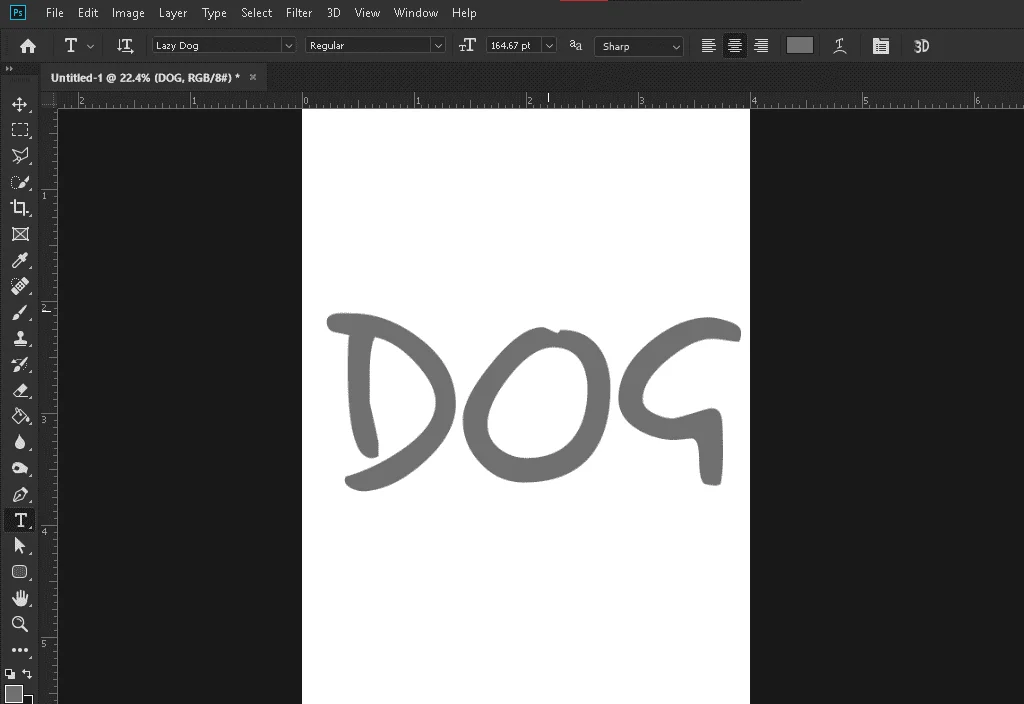Select the Clone Stamp tool
This screenshot has width=1024, height=704.
click(20, 338)
